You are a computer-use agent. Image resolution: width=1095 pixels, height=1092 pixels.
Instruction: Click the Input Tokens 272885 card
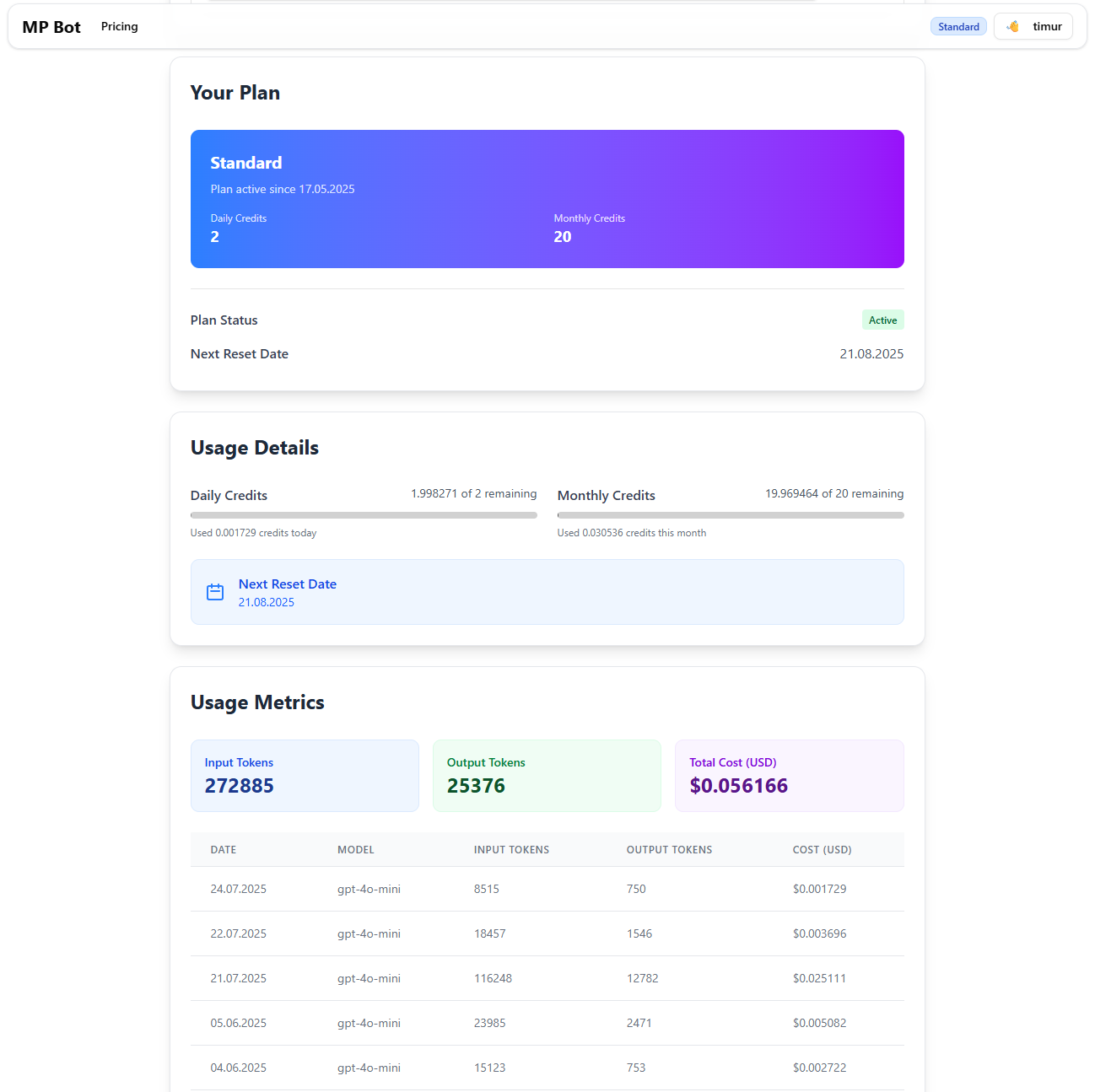(305, 776)
